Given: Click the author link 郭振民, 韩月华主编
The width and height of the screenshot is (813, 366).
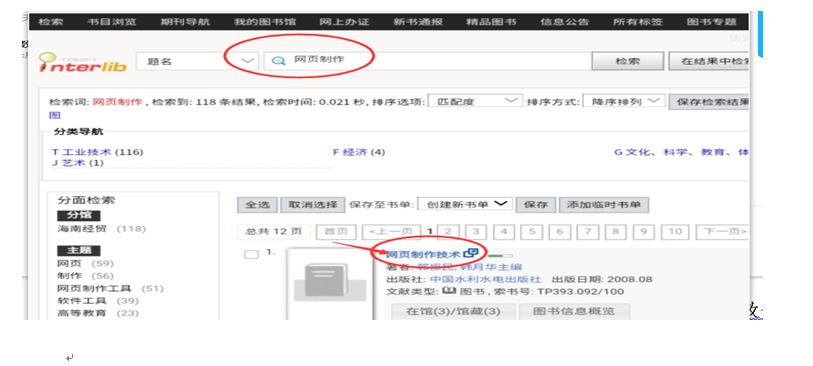Looking at the screenshot, I should [x=470, y=267].
